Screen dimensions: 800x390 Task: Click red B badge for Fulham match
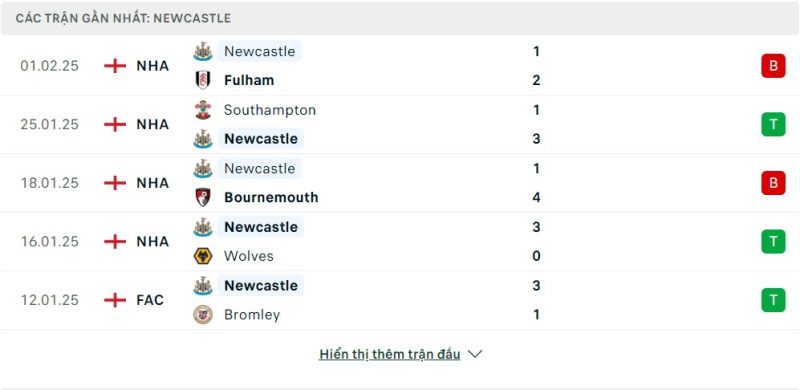click(773, 66)
